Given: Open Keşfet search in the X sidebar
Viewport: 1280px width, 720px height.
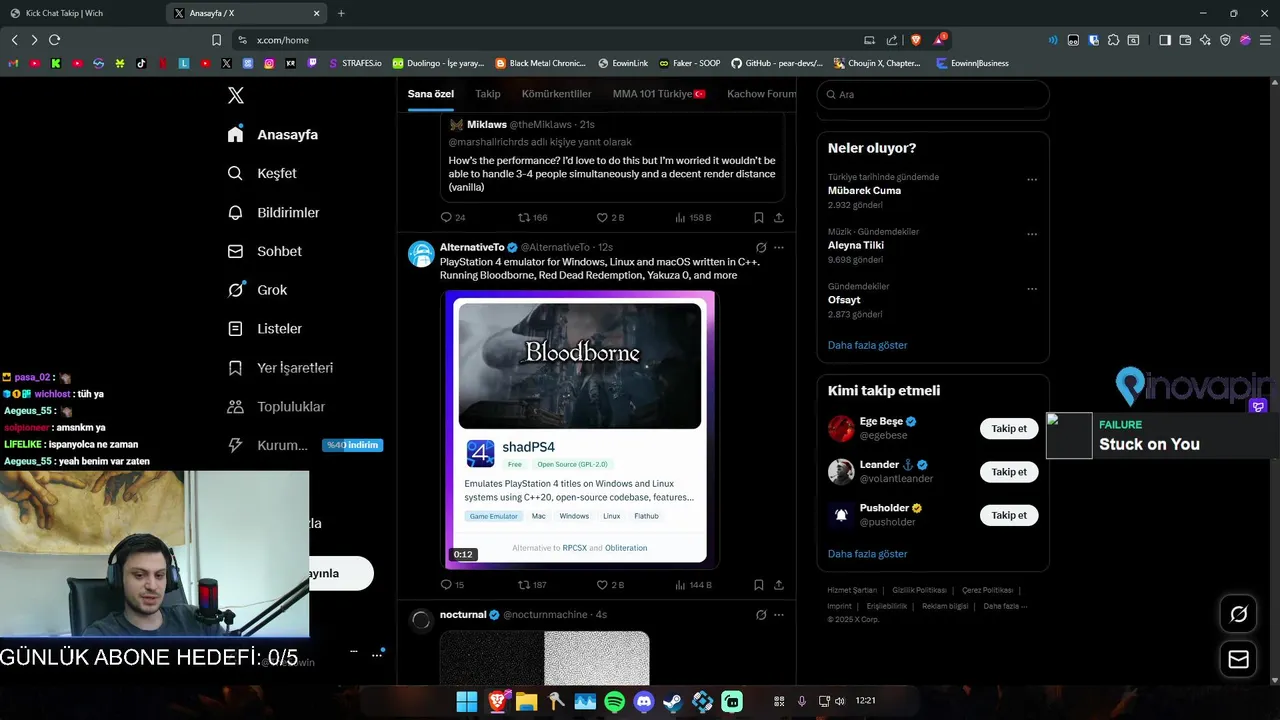Looking at the screenshot, I should (262, 173).
